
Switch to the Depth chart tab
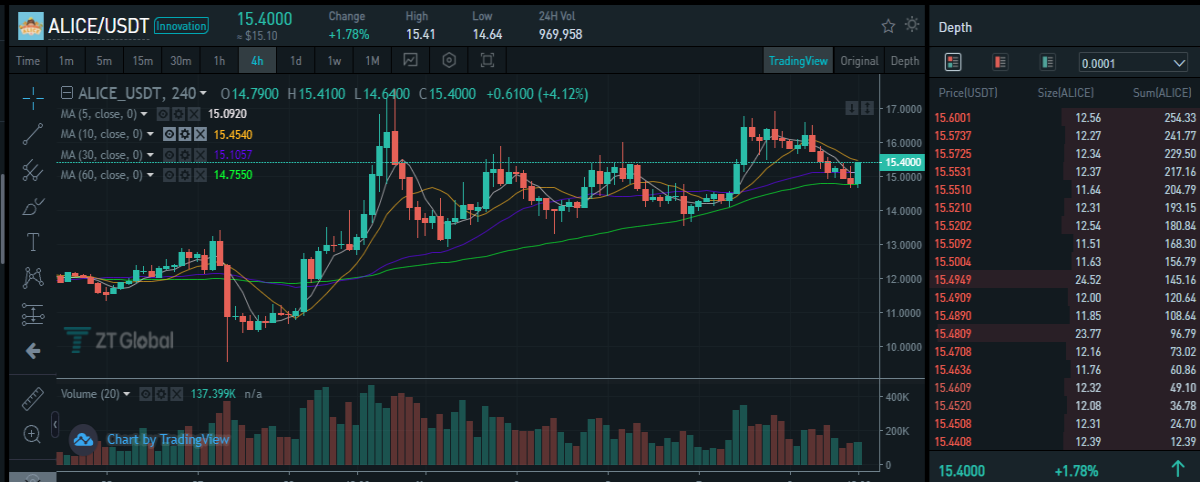pos(904,60)
